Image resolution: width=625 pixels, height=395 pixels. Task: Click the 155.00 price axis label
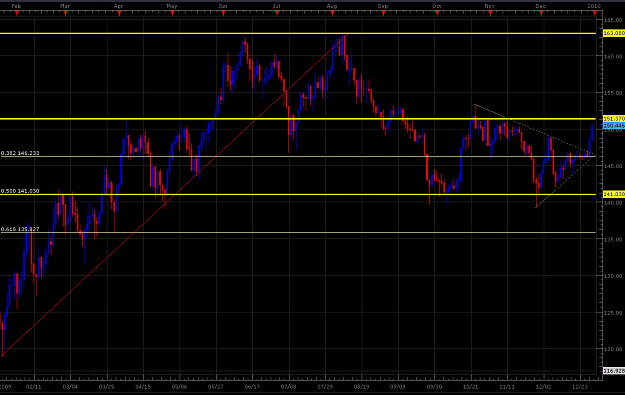[x=613, y=93]
